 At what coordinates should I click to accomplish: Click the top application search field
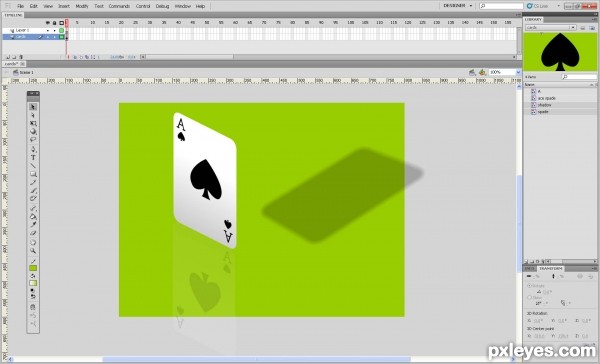coord(501,6)
